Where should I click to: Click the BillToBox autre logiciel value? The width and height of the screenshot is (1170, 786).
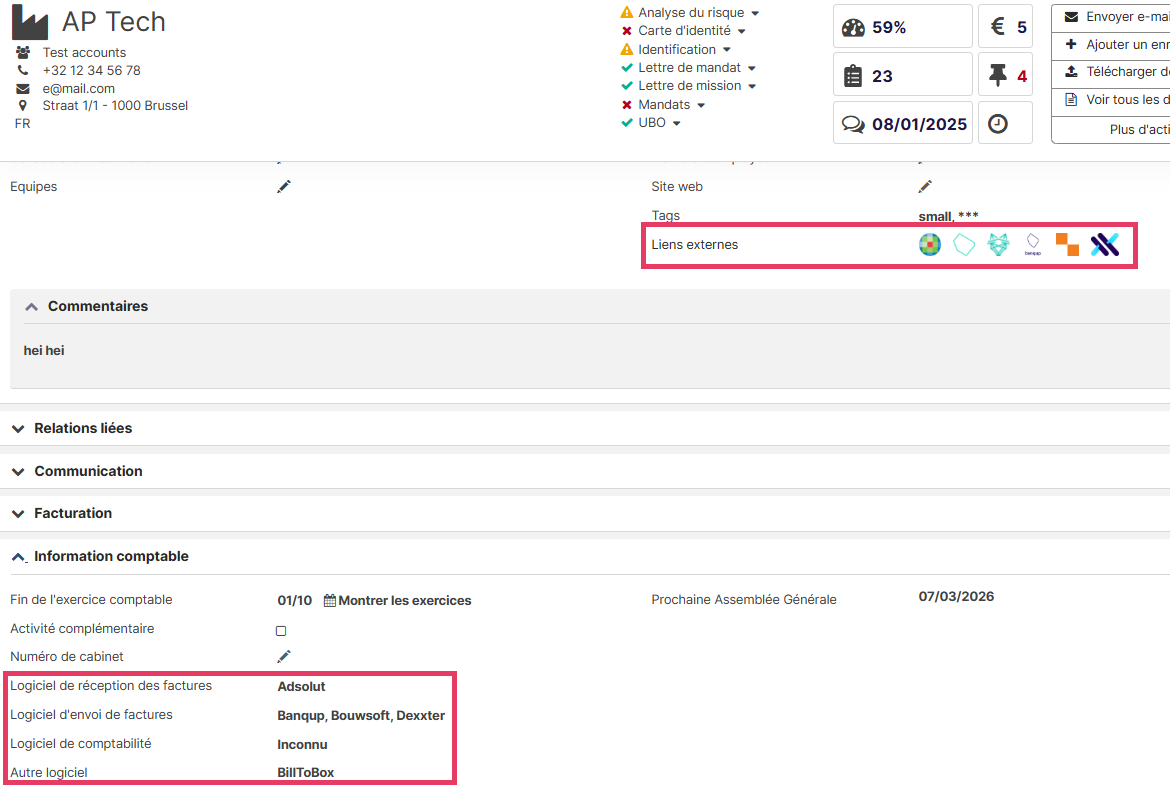click(305, 773)
